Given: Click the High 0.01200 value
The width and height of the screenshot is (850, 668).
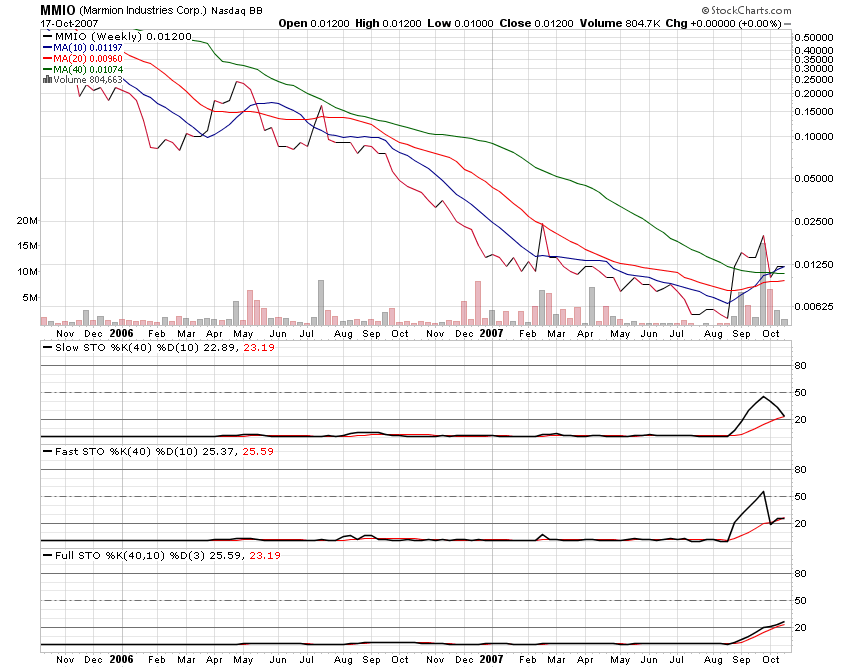Looking at the screenshot, I should pos(388,23).
